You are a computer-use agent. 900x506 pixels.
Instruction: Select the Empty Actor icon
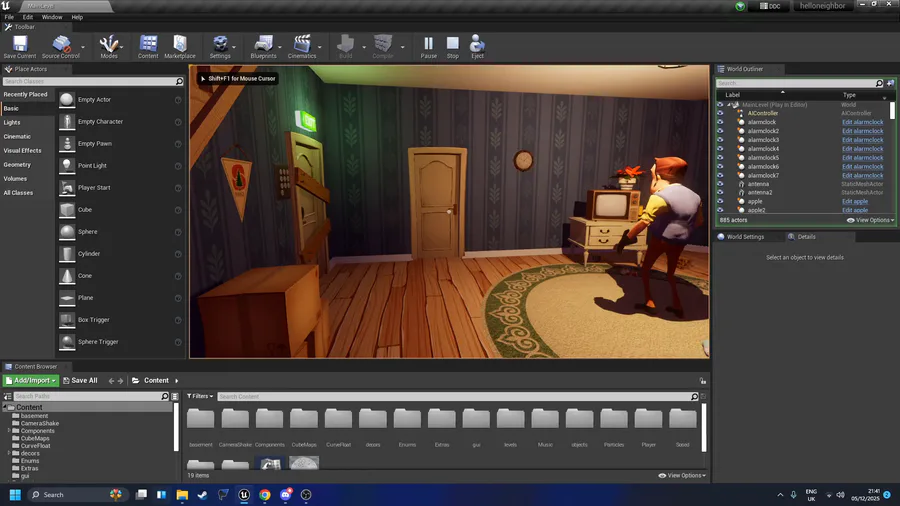pyautogui.click(x=67, y=100)
